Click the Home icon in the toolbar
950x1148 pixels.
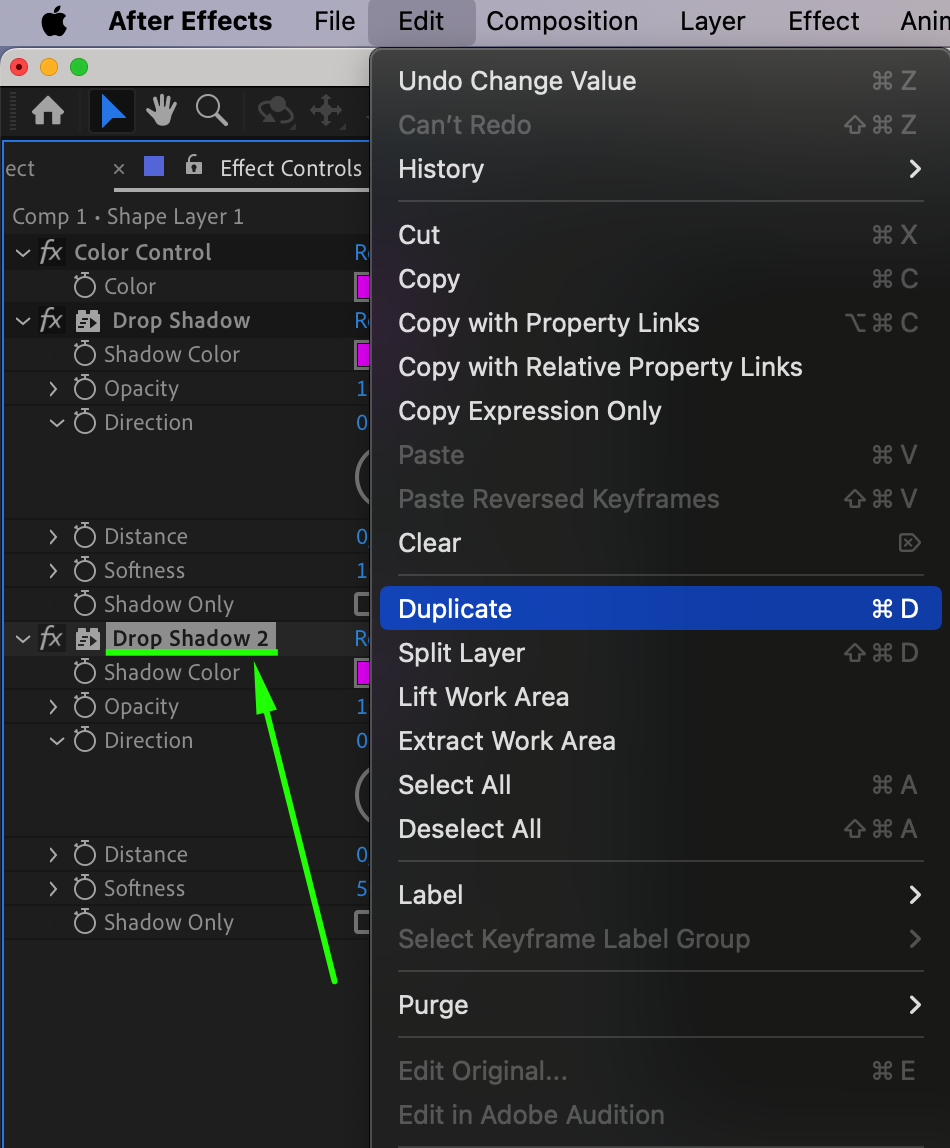(x=48, y=111)
